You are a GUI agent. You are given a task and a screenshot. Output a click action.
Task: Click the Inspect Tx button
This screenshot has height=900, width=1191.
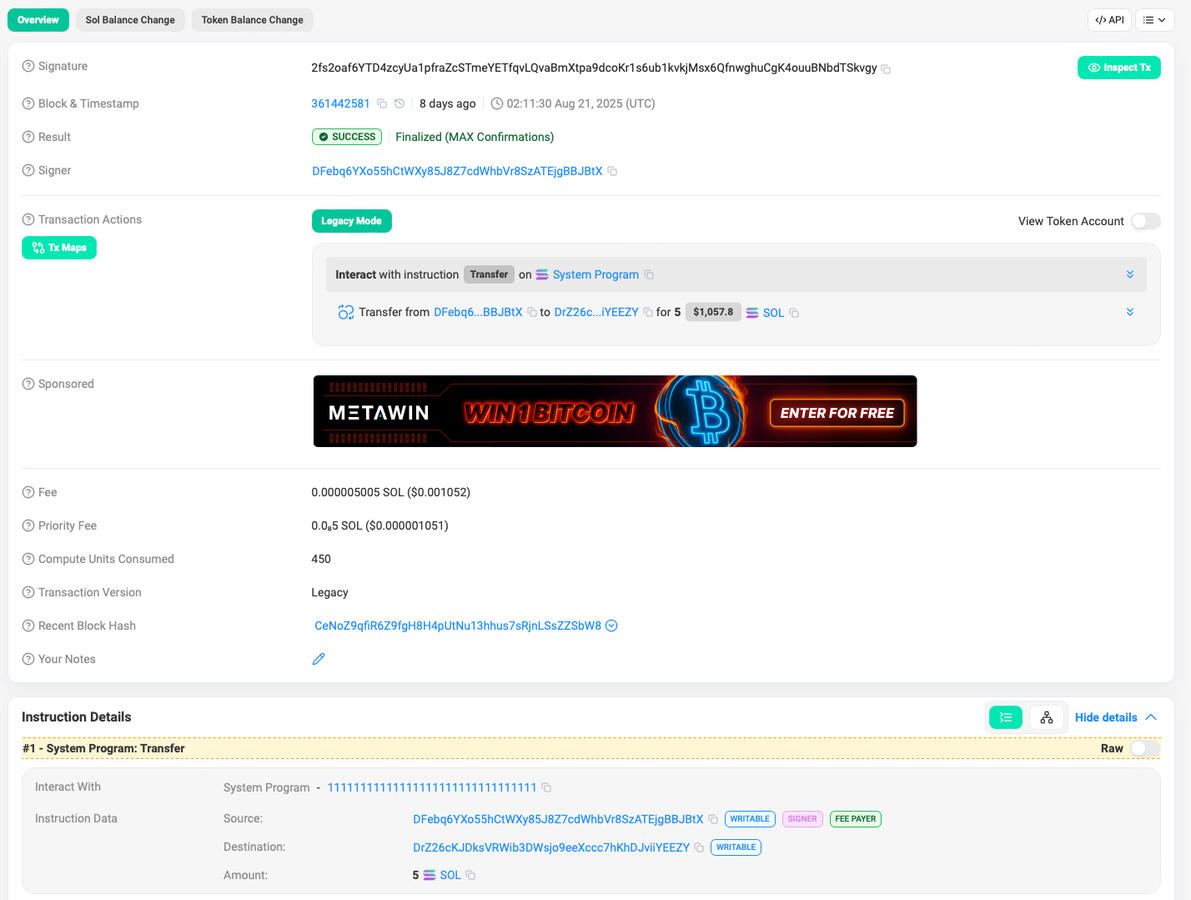point(1118,68)
